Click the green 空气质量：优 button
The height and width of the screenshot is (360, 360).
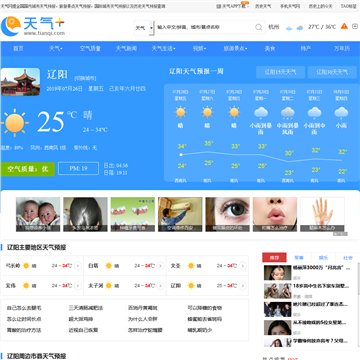click(x=28, y=169)
